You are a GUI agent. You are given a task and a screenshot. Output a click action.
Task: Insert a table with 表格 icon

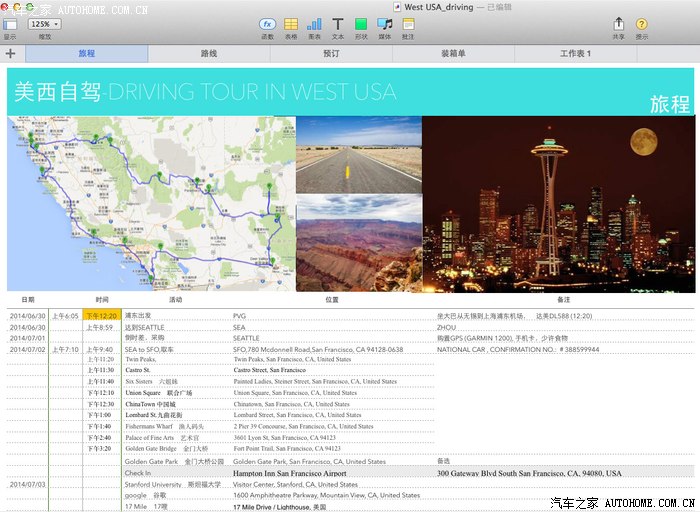pos(291,24)
